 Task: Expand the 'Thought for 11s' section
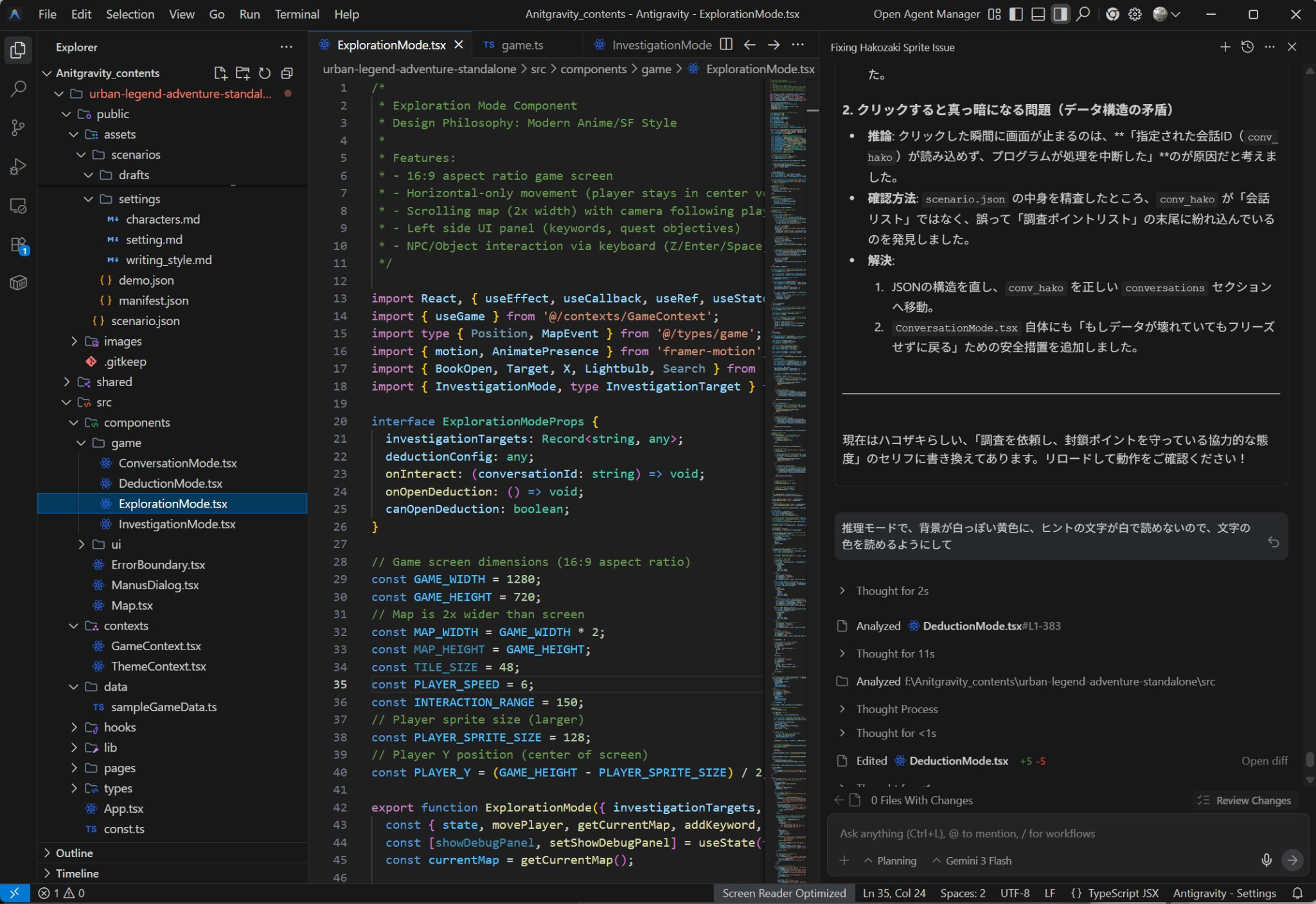pos(895,653)
